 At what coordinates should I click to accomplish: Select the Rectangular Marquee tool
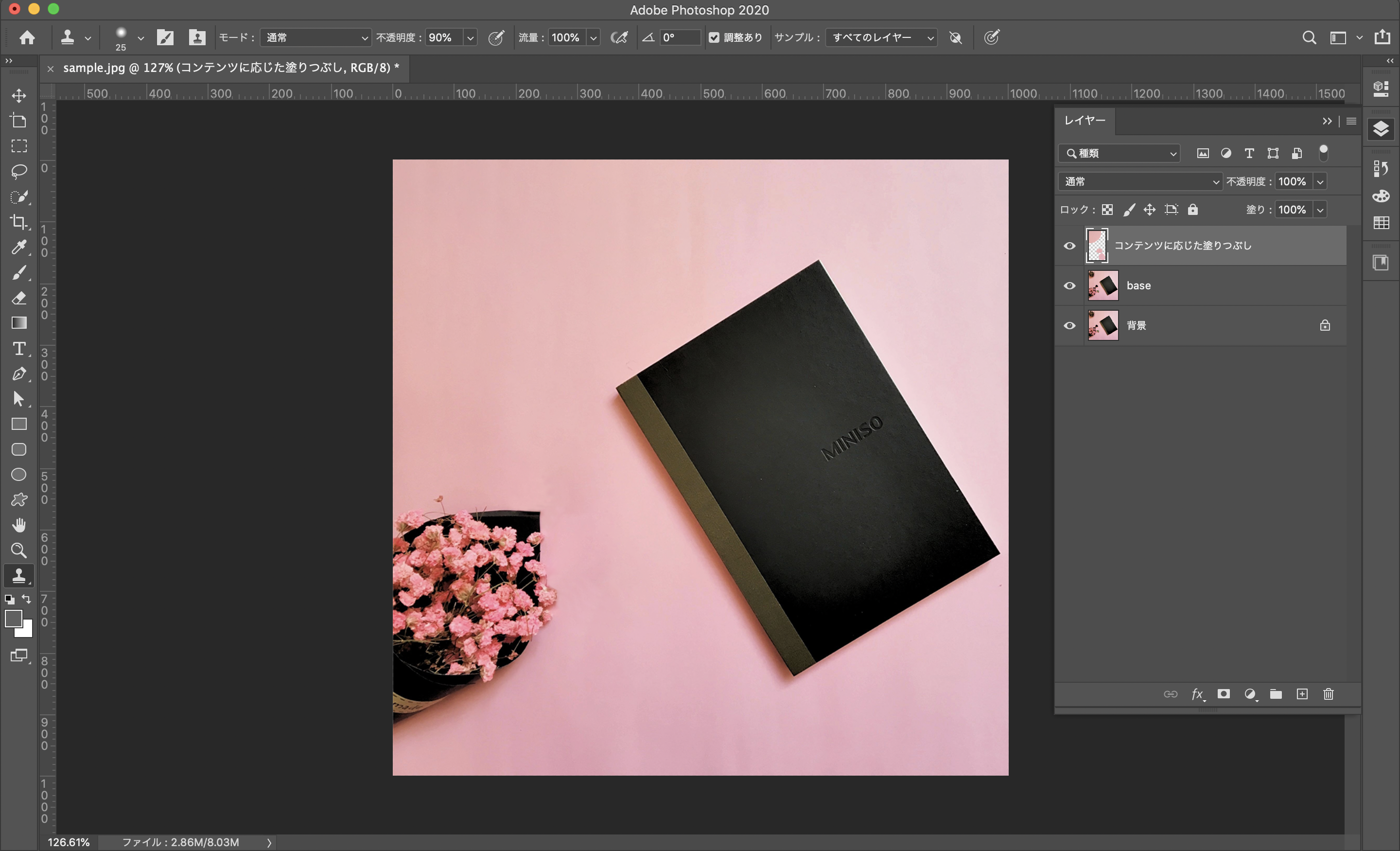pyautogui.click(x=19, y=146)
